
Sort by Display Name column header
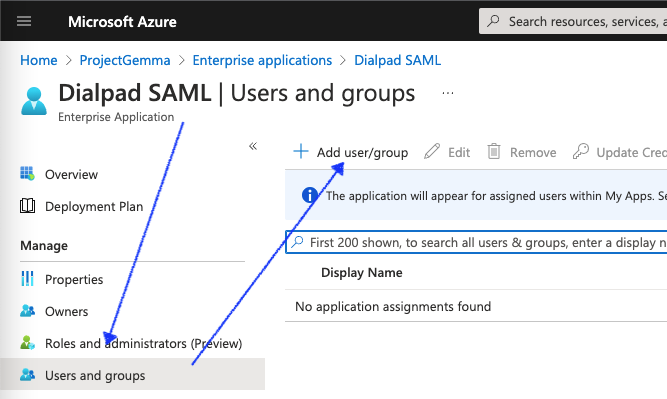tap(362, 273)
